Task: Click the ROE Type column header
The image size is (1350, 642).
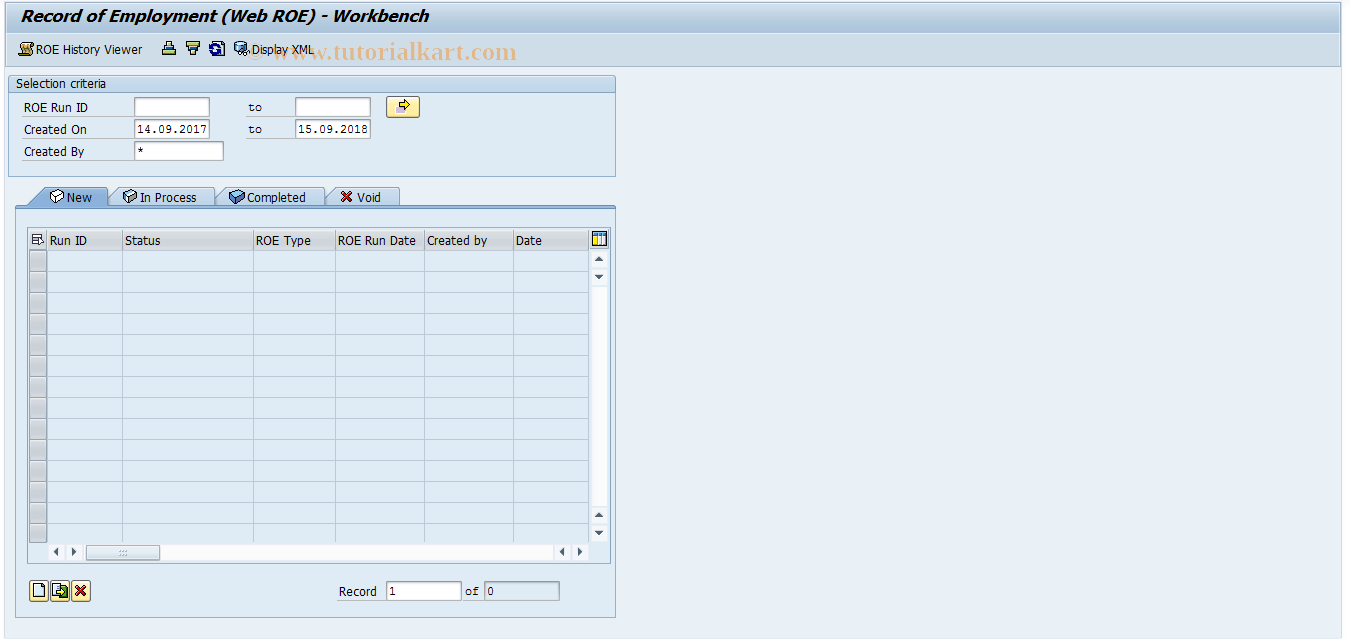Action: [x=294, y=240]
